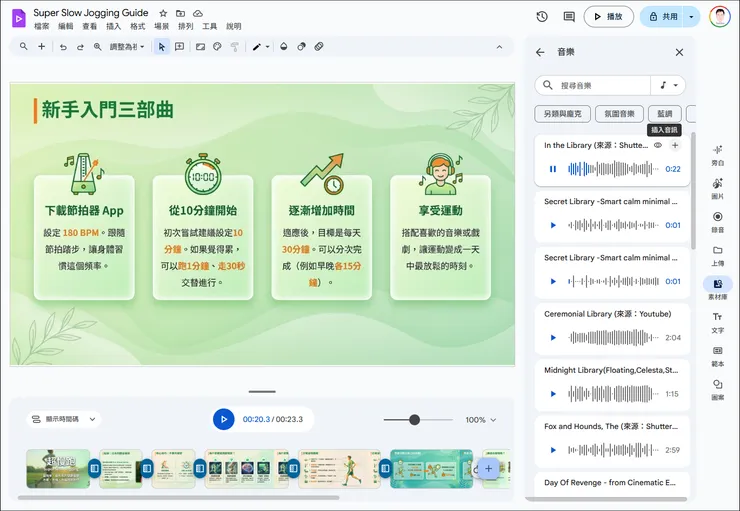
Task: Open the 排列 menu
Action: point(185,26)
